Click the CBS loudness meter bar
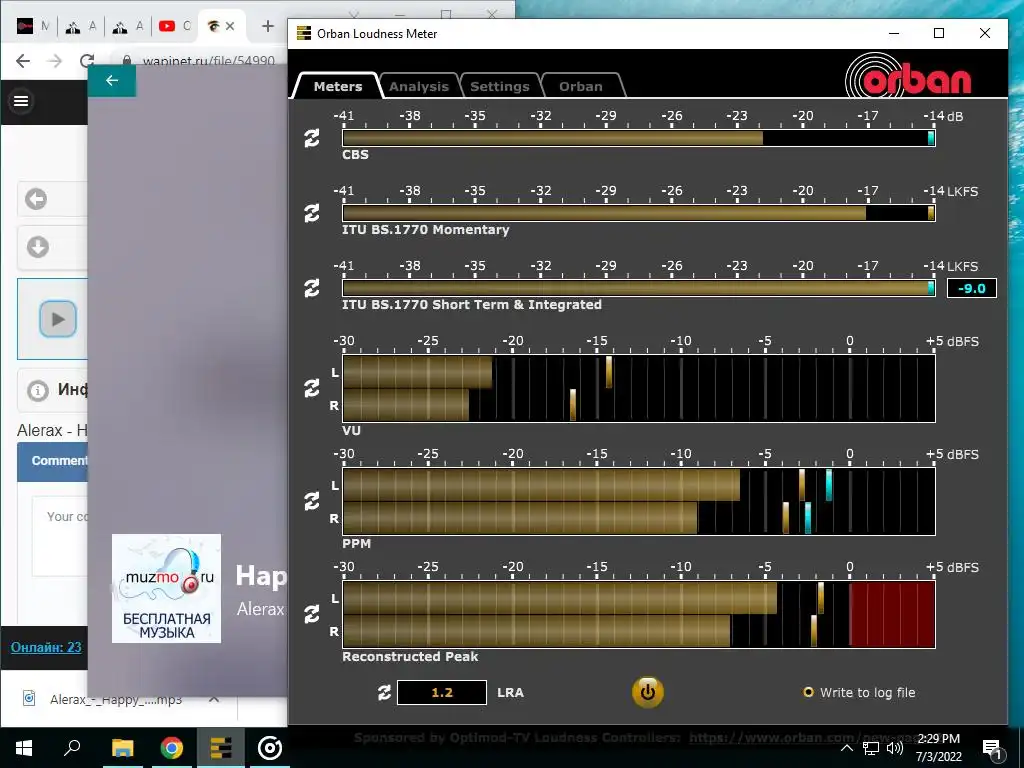1024x768 pixels. 639,138
